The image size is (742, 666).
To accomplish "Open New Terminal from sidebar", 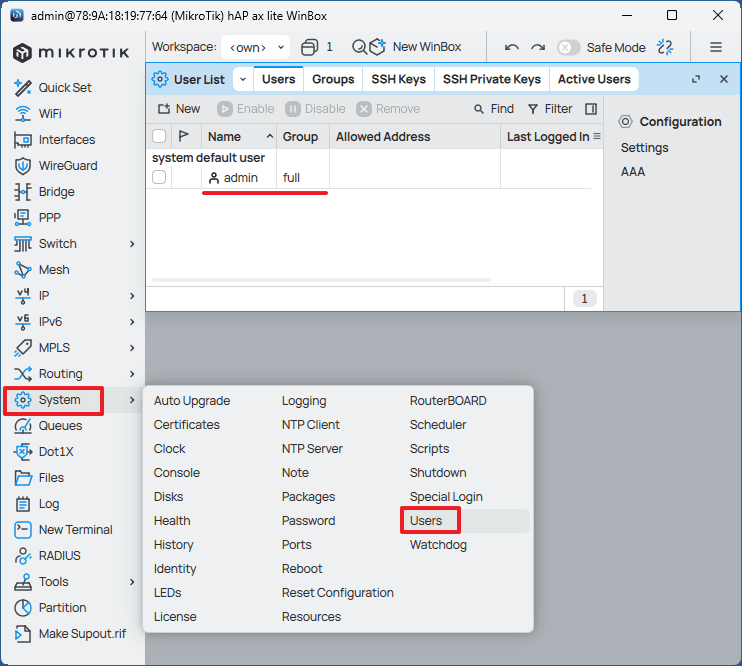I will coord(75,530).
